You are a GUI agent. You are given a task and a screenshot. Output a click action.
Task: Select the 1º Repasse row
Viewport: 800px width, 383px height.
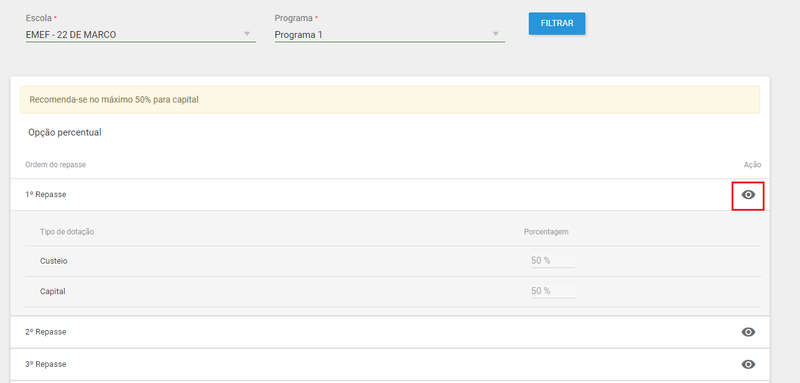pyautogui.click(x=390, y=194)
